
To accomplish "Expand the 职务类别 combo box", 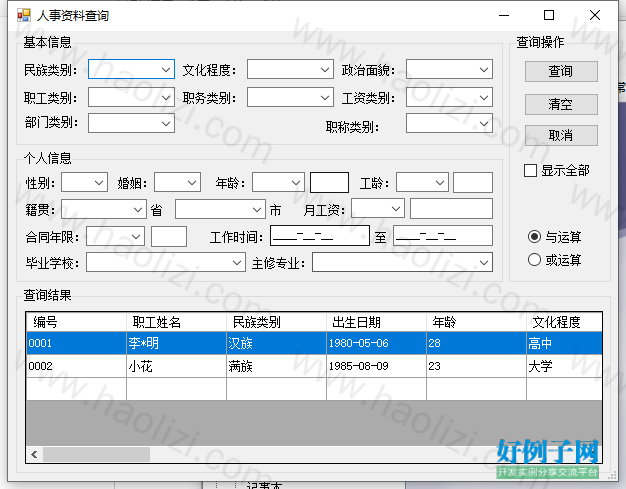I will [290, 97].
